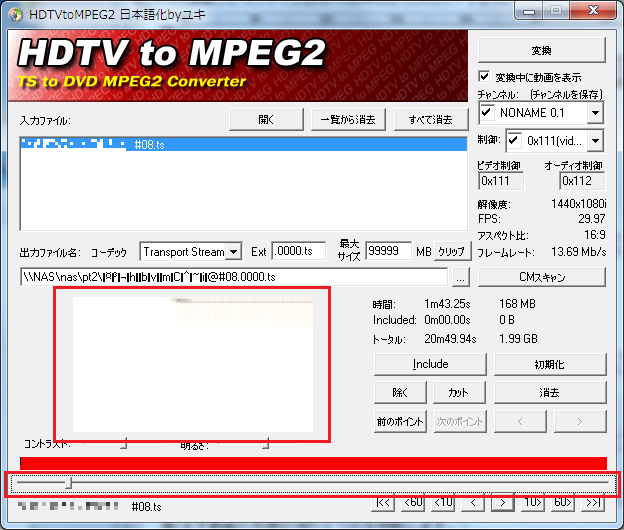
Task: Toggle '変換中に動画を表示' checkbox
Action: point(486,77)
